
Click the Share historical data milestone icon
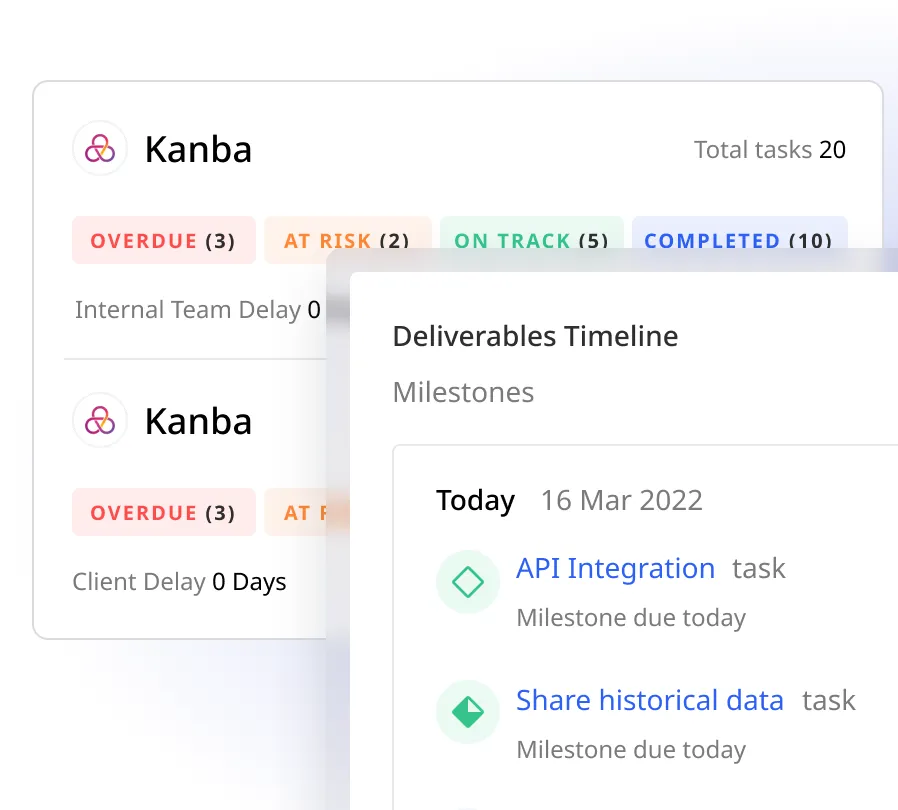[467, 712]
